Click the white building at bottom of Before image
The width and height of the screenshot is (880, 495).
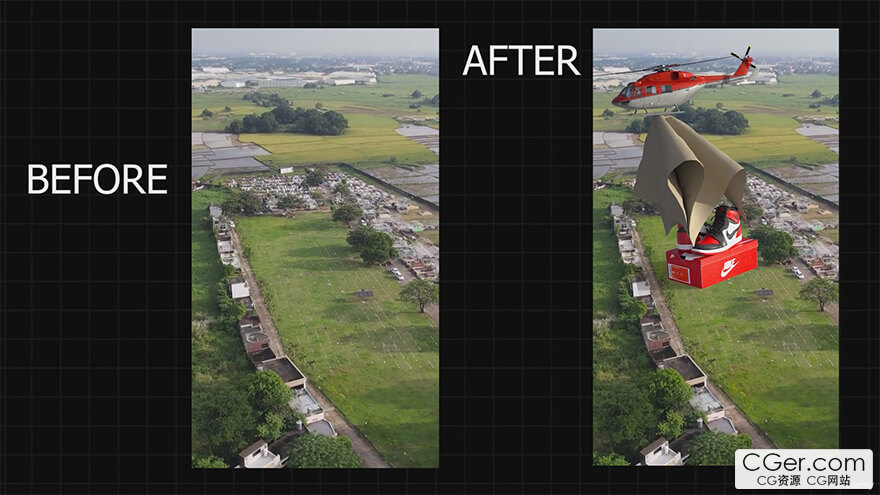[x=260, y=454]
